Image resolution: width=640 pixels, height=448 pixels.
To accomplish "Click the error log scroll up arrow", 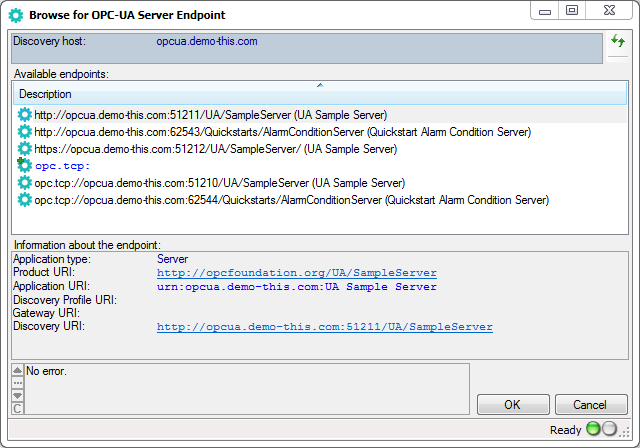I will pos(17,371).
